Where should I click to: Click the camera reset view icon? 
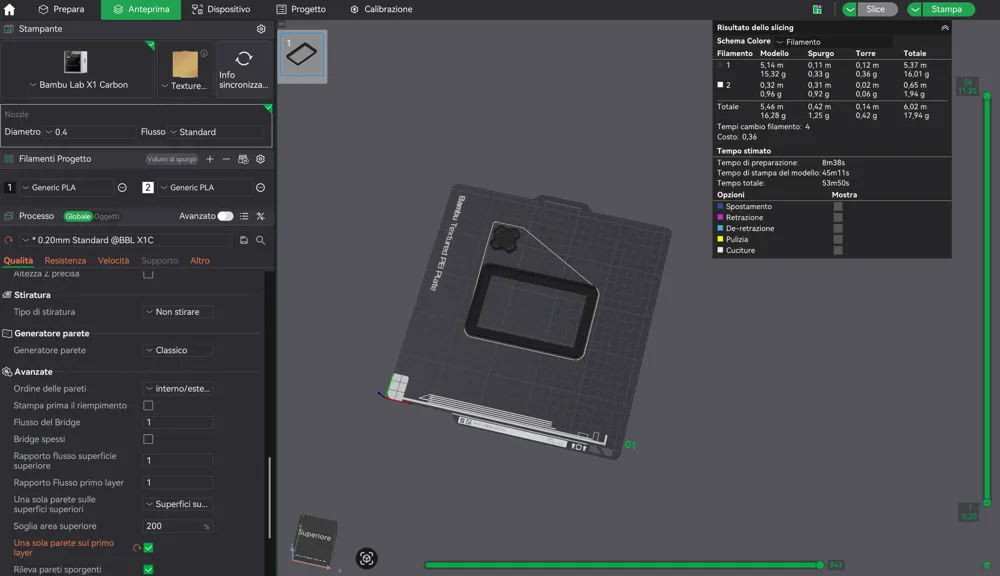tap(366, 558)
